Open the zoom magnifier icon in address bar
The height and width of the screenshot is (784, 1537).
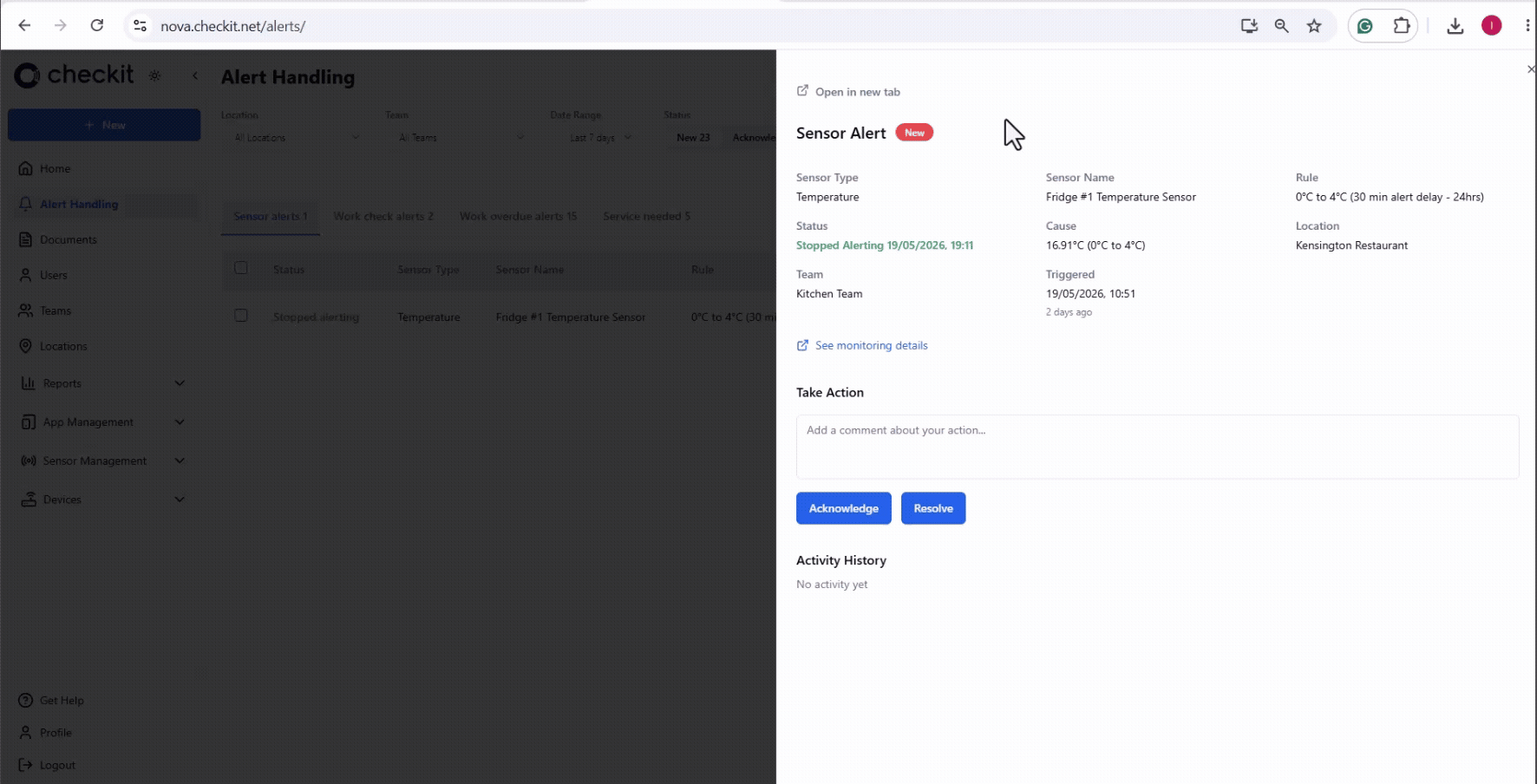1281,26
